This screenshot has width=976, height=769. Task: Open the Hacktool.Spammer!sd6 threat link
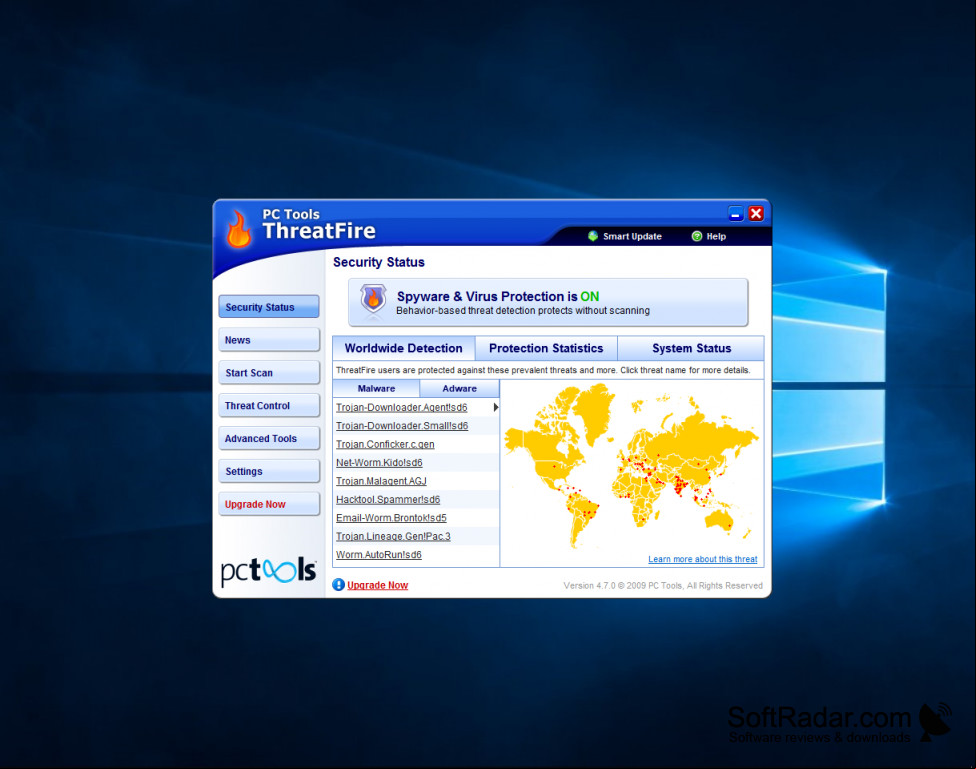pos(388,499)
